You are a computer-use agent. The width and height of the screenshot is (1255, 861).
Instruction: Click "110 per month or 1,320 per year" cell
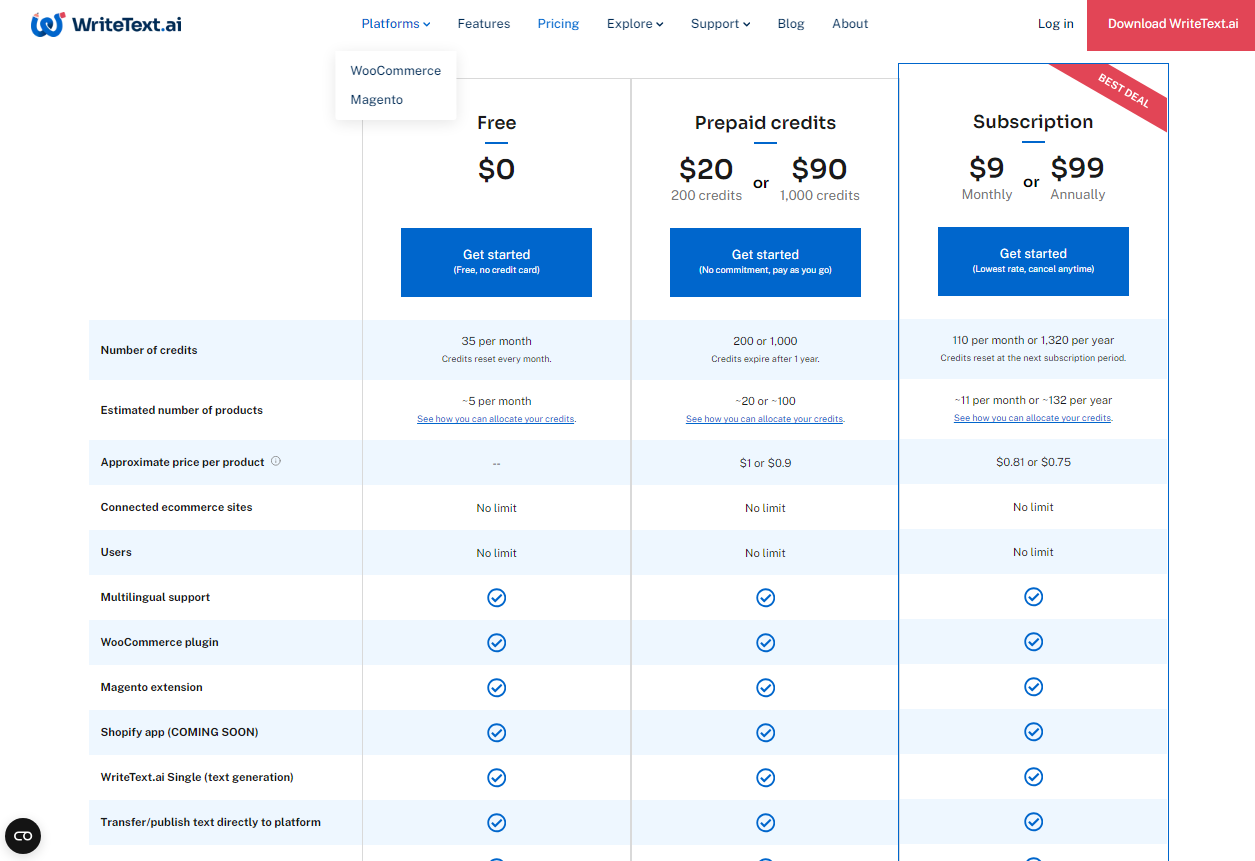[1033, 341]
